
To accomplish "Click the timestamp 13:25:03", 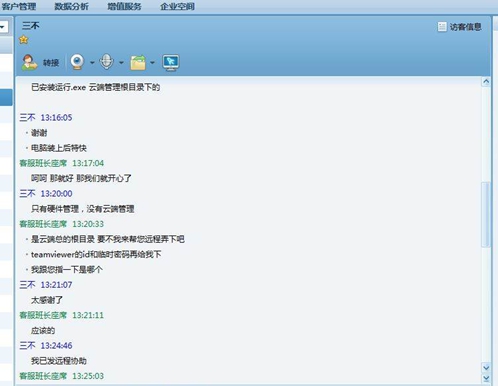I will coord(88,376).
